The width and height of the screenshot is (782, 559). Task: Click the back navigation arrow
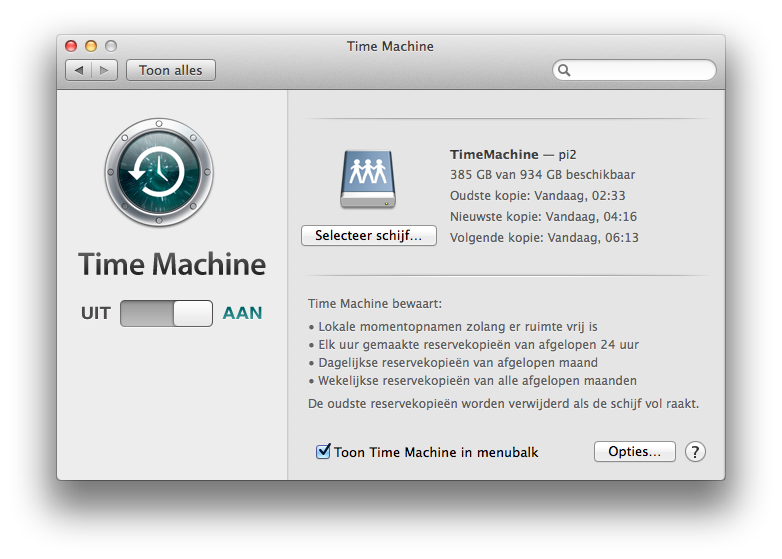coord(78,70)
